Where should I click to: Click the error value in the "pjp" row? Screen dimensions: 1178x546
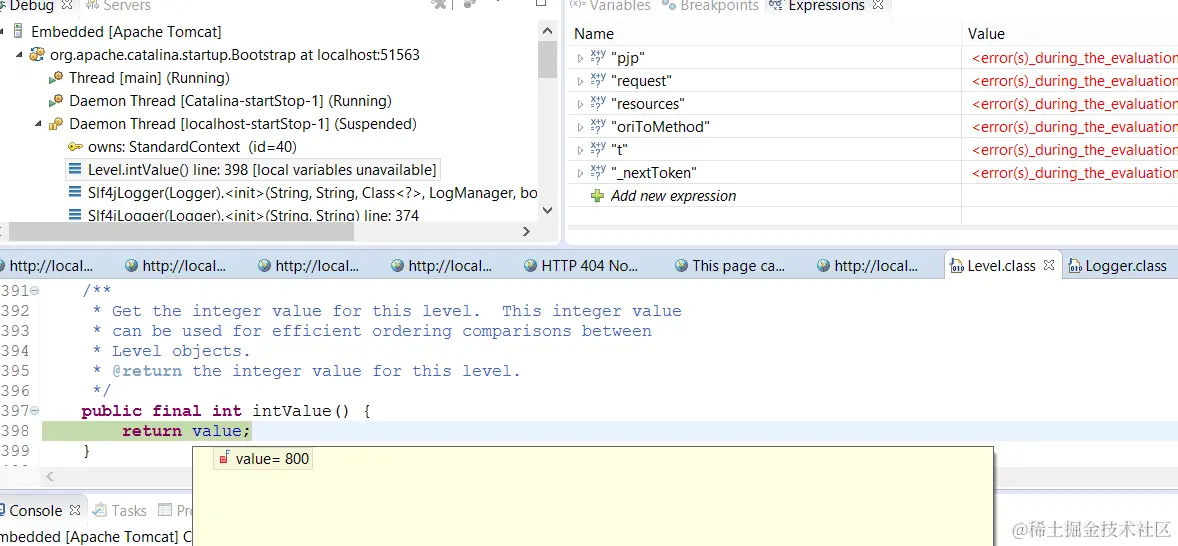coord(1074,58)
